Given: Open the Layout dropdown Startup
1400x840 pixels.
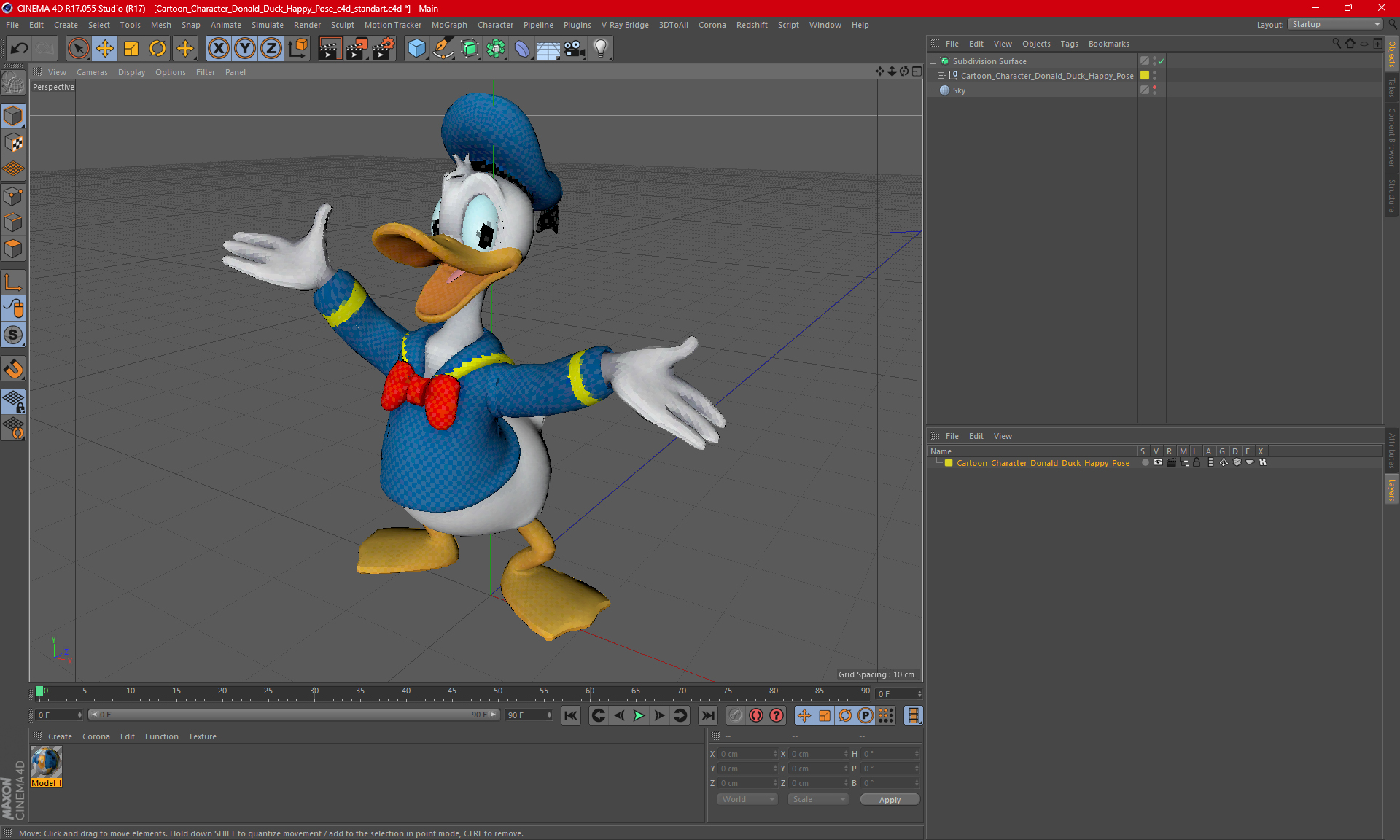Looking at the screenshot, I should pos(1335,24).
